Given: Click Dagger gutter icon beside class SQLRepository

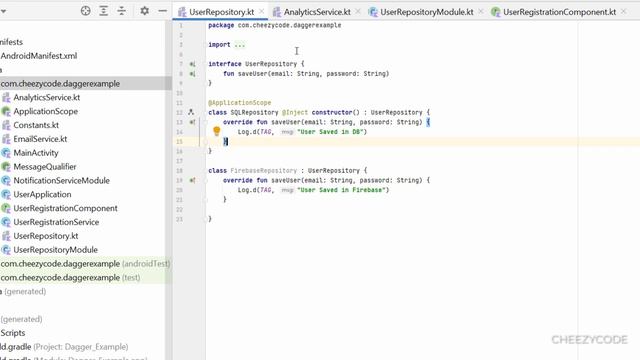Looking at the screenshot, I should click(191, 112).
